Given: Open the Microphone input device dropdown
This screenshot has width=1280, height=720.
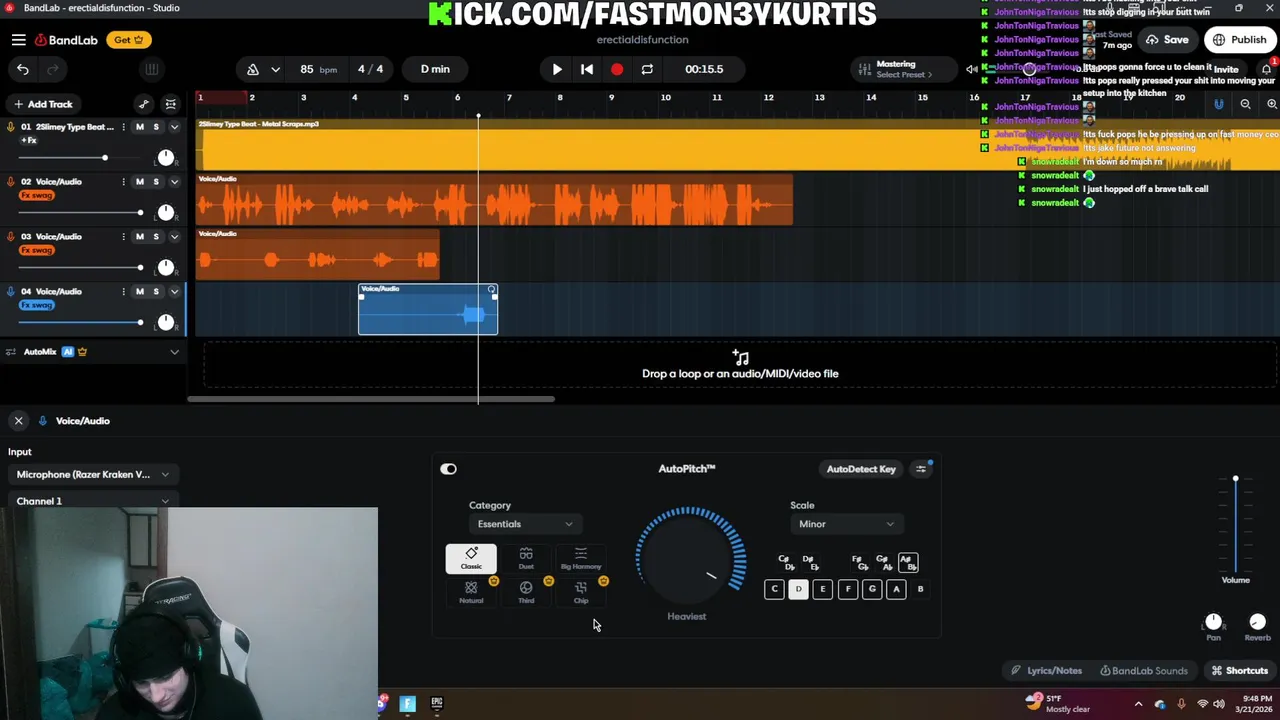Looking at the screenshot, I should (x=92, y=475).
